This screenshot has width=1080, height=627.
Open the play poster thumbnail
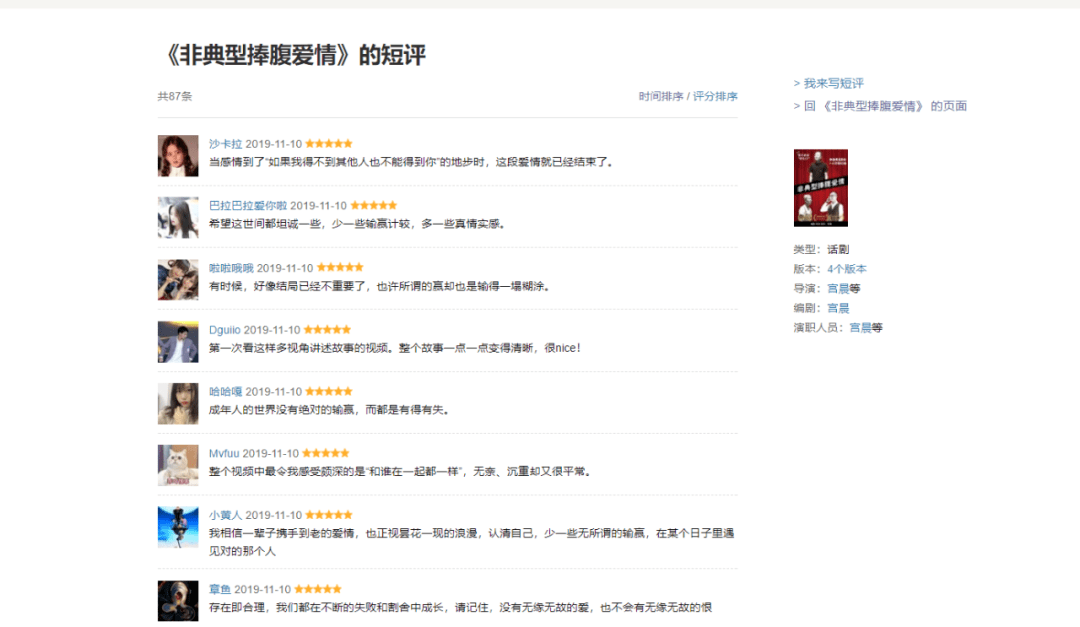pos(820,188)
